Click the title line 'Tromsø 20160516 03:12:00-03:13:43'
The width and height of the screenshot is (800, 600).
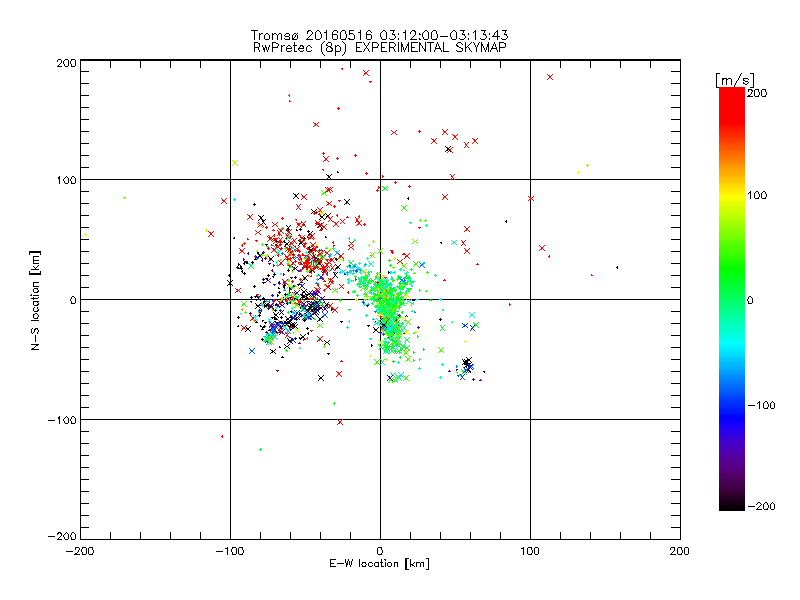pos(379,35)
